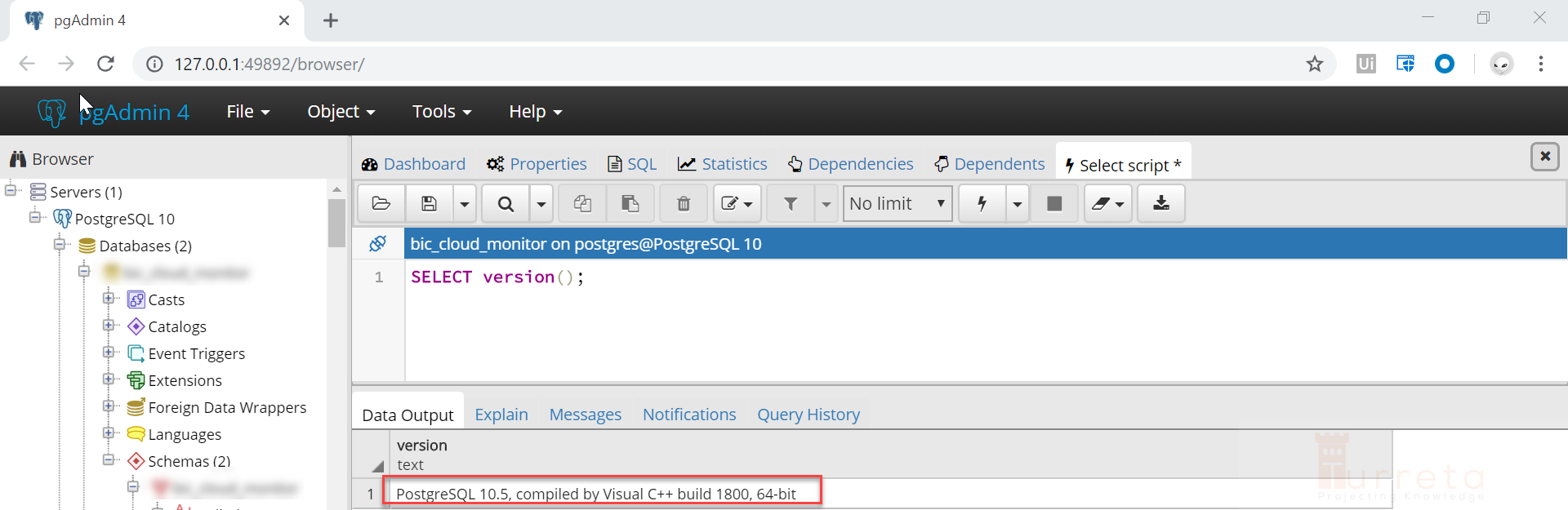The height and width of the screenshot is (510, 1568).
Task: Open the Object menu
Action: 341,111
